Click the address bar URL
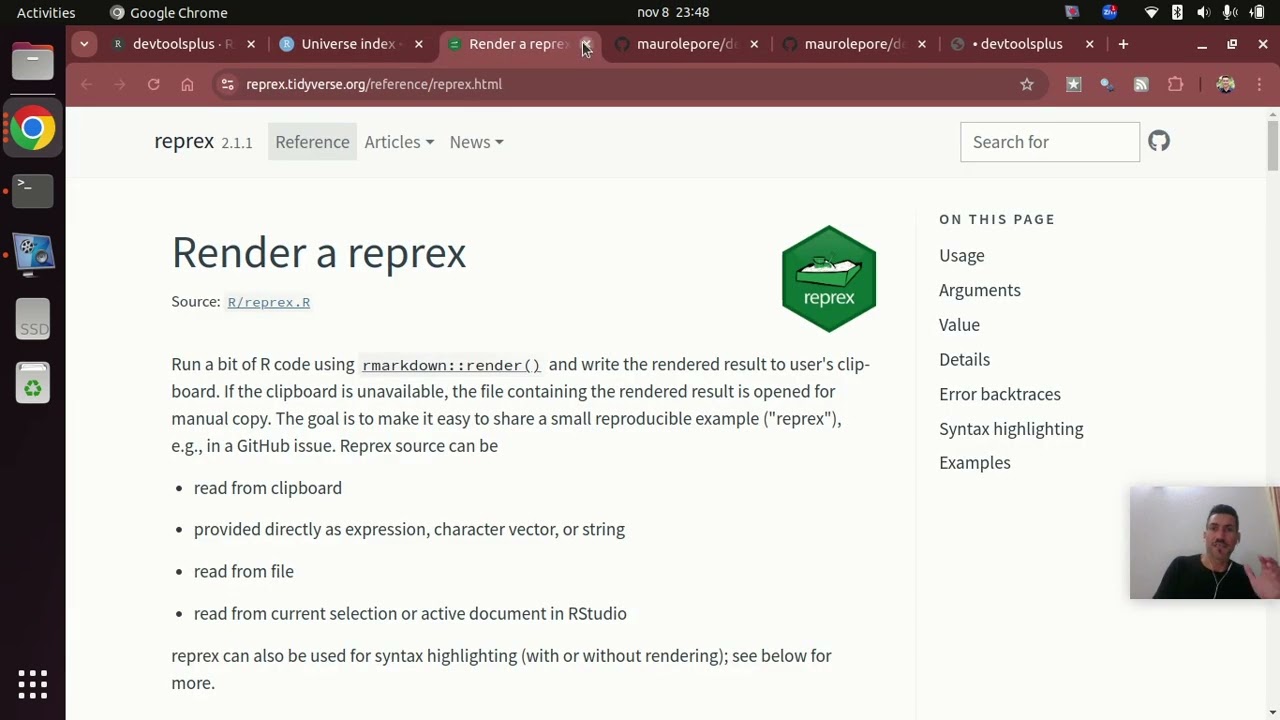Image resolution: width=1280 pixels, height=720 pixels. 374,84
